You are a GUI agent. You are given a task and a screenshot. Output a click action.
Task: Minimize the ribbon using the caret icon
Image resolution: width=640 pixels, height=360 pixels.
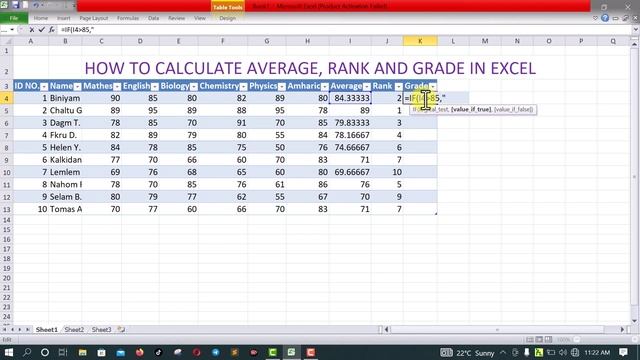pos(595,18)
